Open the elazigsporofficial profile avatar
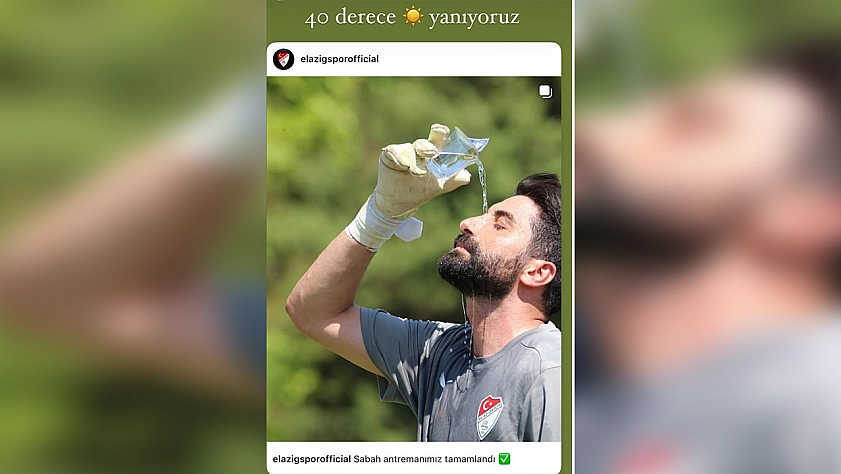 (x=283, y=59)
